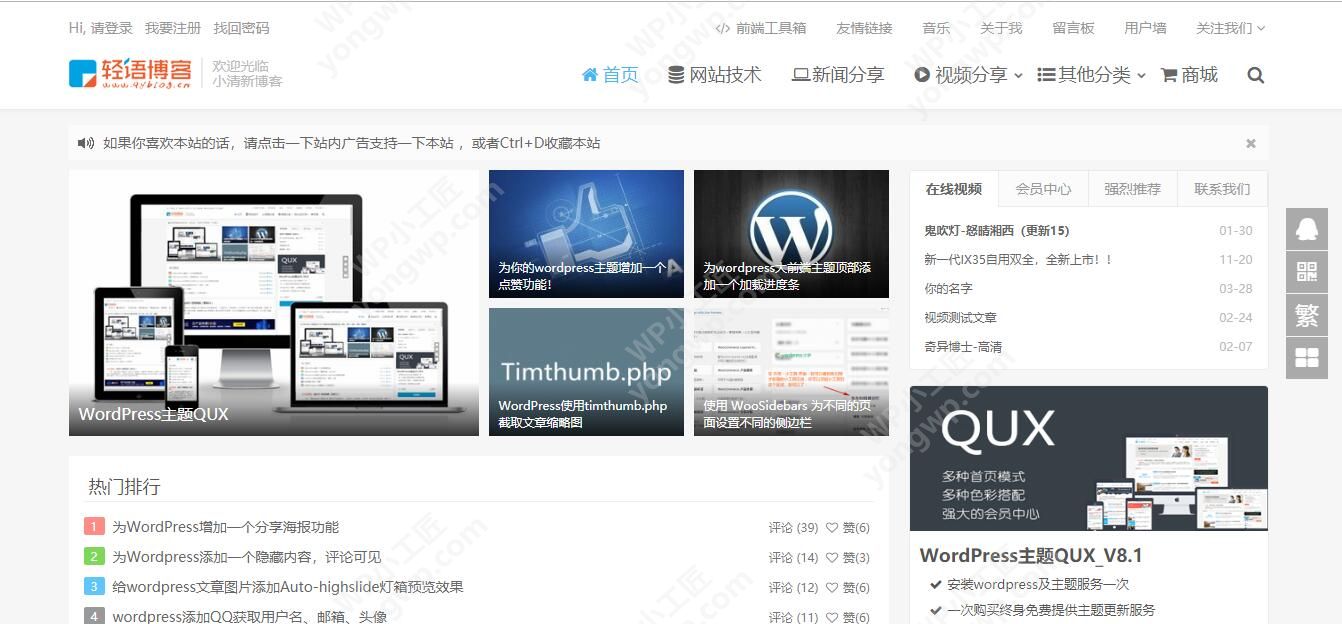
Task: Like the 为WordPress增加一个分享海报功能 post via heart
Action: pyautogui.click(x=832, y=528)
